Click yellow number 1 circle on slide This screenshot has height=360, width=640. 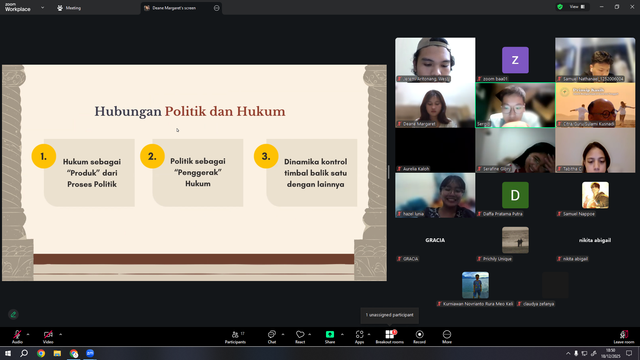pos(44,156)
